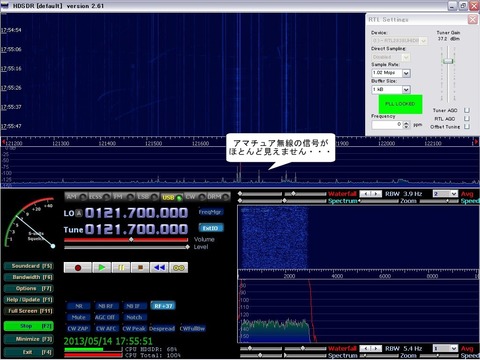The width and height of the screenshot is (480, 360).
Task: Select ECSS demodulation mode
Action: [100, 197]
